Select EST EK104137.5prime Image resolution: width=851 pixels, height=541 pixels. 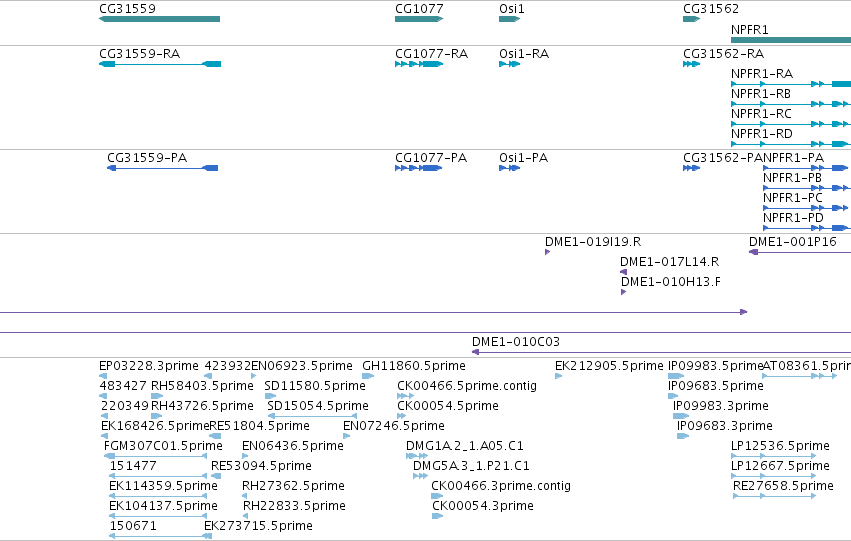click(158, 517)
